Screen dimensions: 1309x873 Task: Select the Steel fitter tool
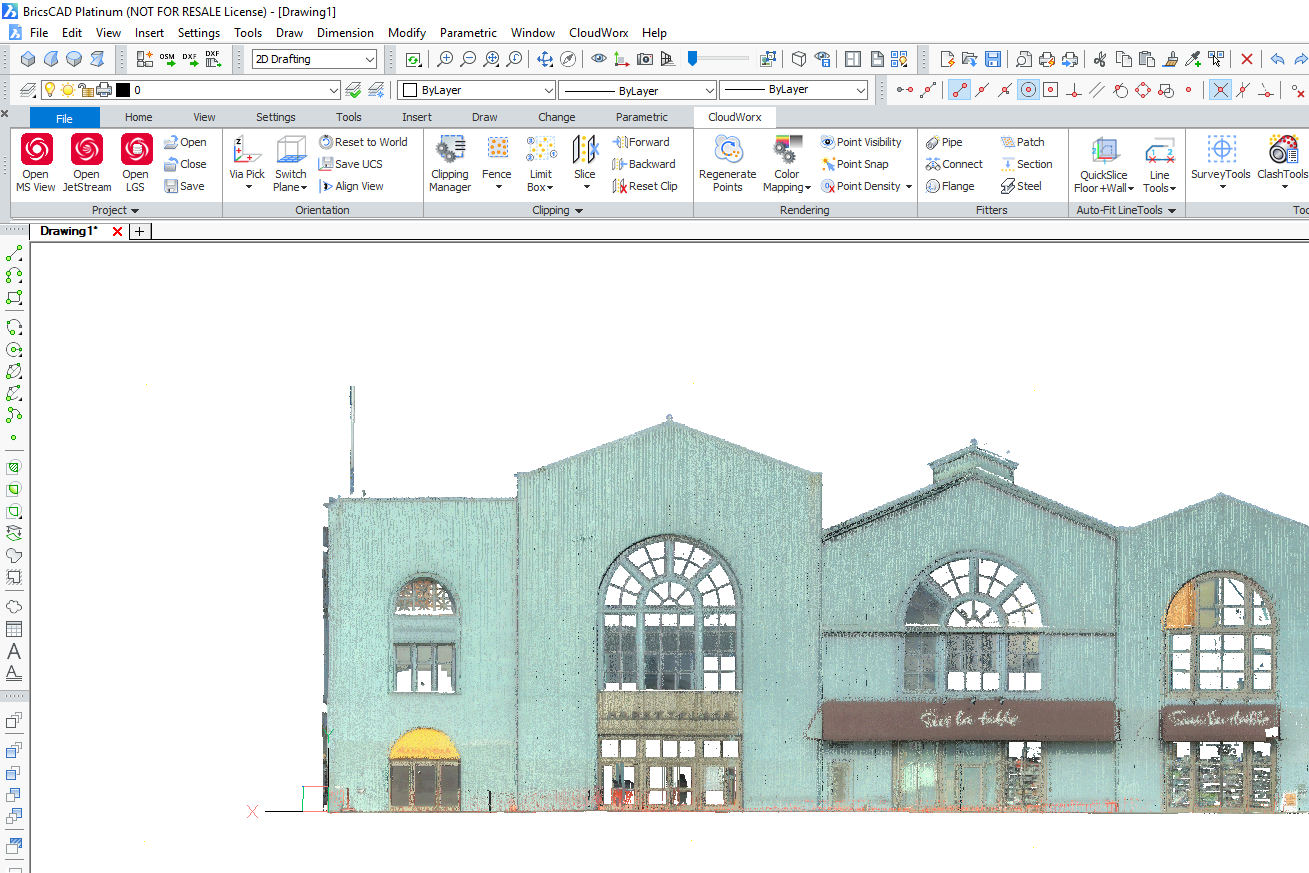point(1021,186)
